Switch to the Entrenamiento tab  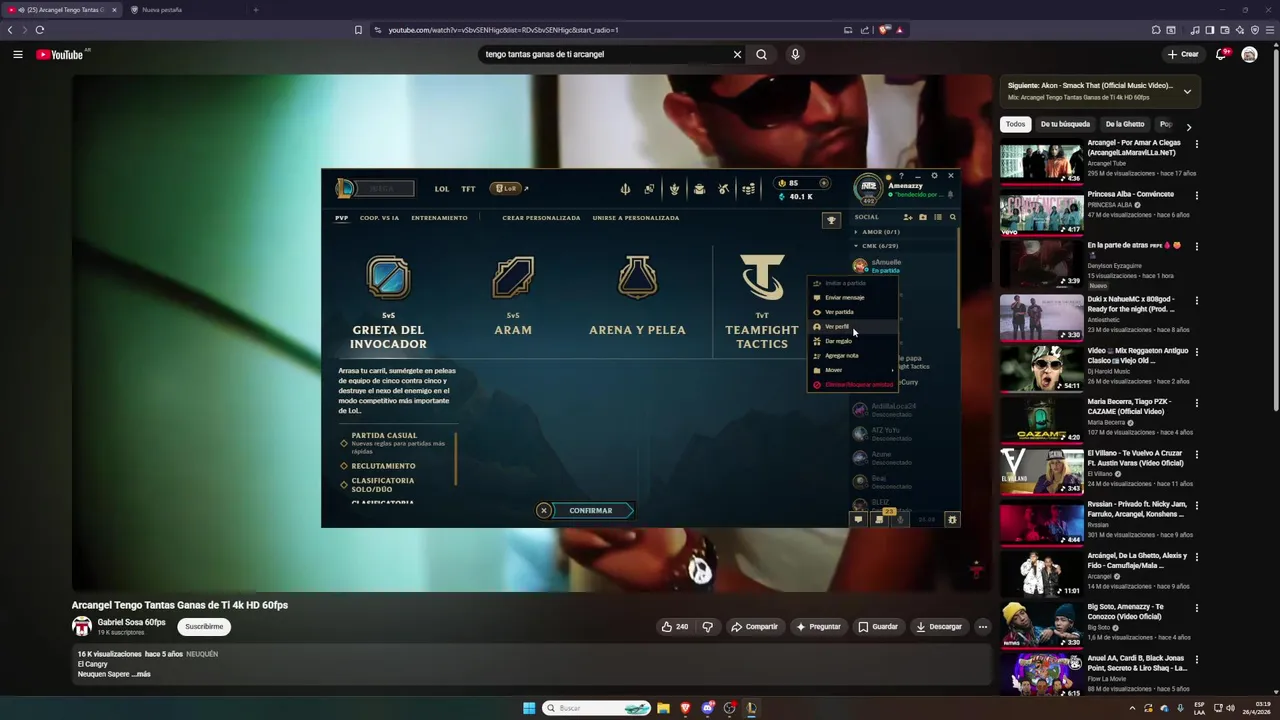(x=439, y=218)
